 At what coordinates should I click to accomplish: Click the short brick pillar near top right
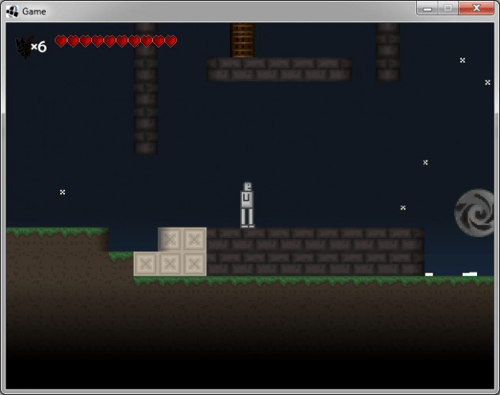(388, 52)
